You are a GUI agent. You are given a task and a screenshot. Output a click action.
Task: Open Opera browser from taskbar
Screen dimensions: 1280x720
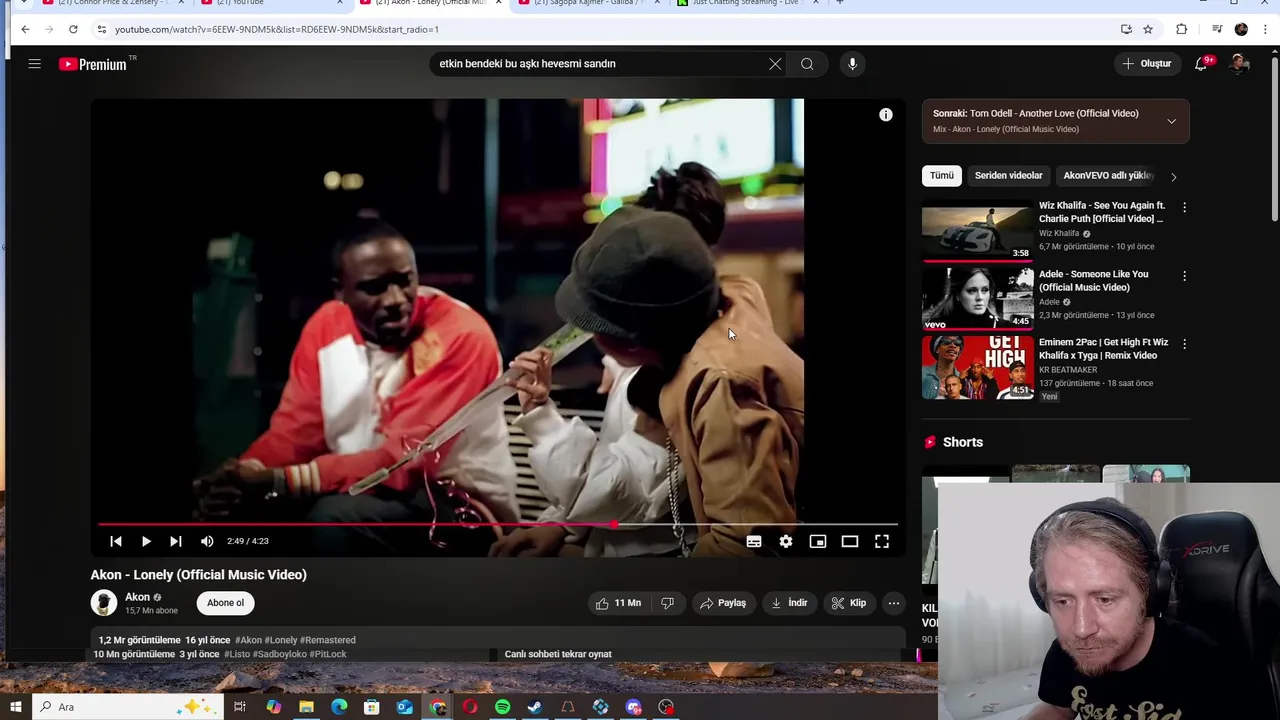[470, 707]
